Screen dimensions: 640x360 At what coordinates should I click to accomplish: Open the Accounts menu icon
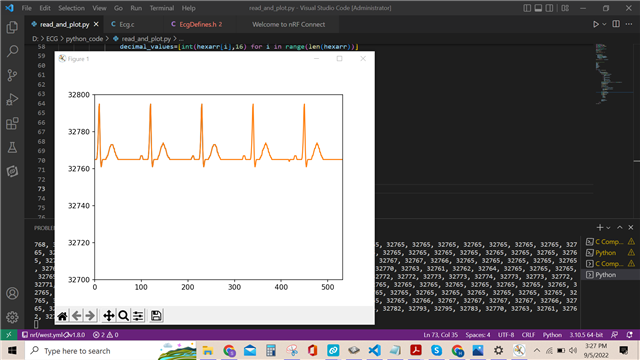tap(12, 293)
